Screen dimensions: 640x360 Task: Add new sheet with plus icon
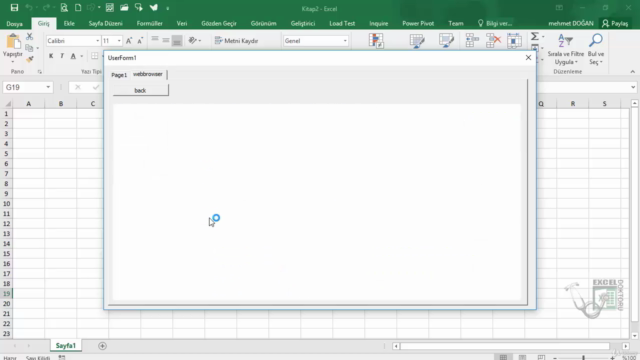click(x=102, y=346)
